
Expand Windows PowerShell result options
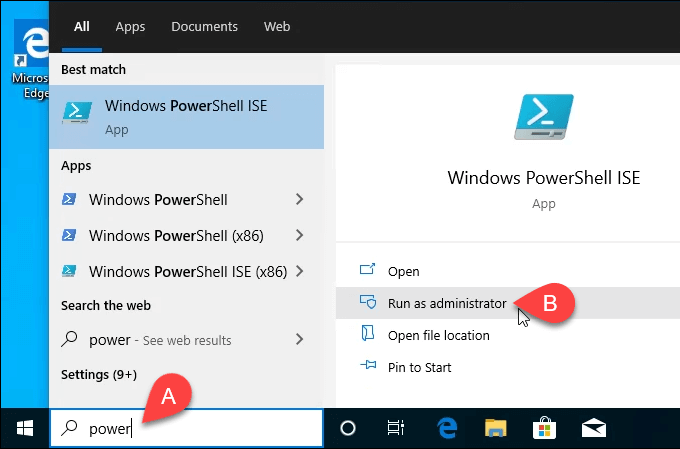pos(299,199)
